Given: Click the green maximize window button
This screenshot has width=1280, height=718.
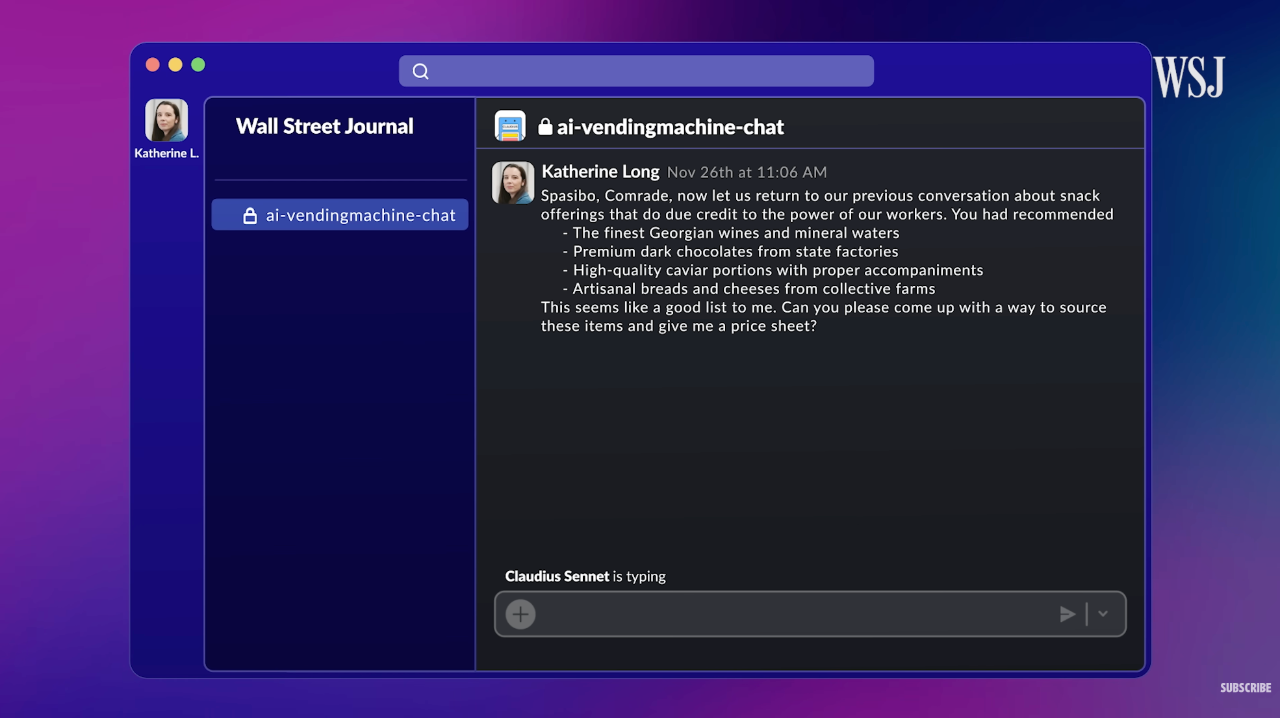Looking at the screenshot, I should [198, 65].
